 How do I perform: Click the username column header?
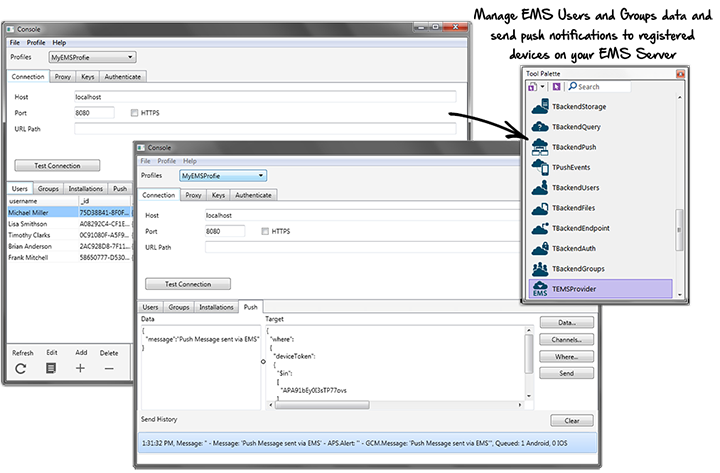pyautogui.click(x=43, y=201)
